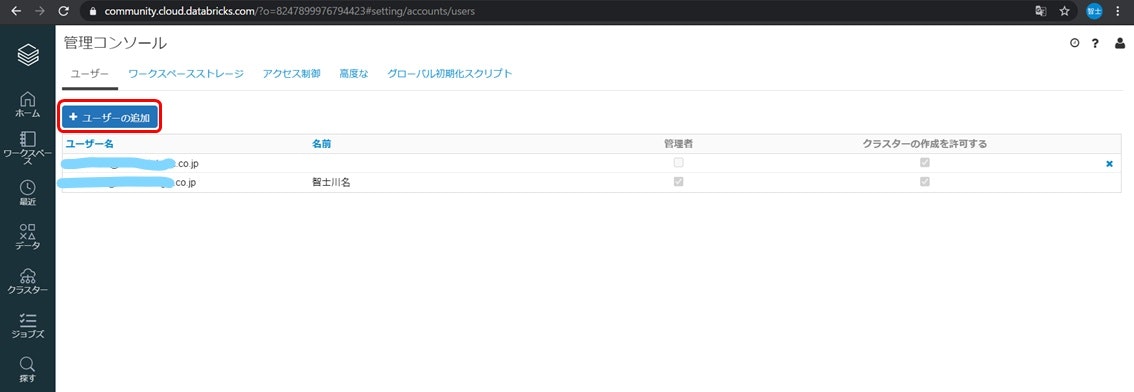Open the 高度な tab
The width and height of the screenshot is (1134, 392).
[x=354, y=74]
